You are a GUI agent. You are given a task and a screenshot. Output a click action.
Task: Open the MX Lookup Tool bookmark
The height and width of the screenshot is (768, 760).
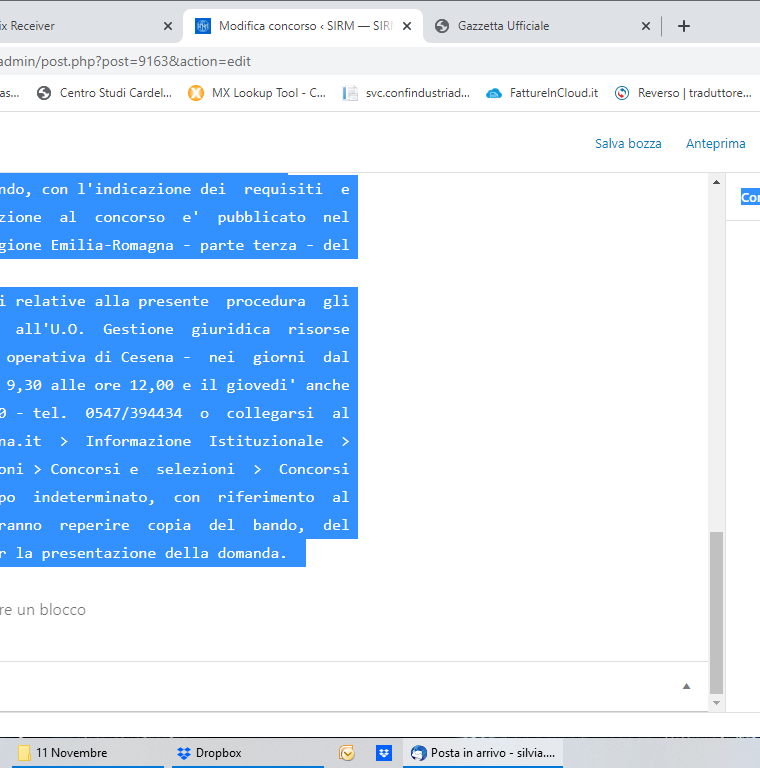click(257, 93)
